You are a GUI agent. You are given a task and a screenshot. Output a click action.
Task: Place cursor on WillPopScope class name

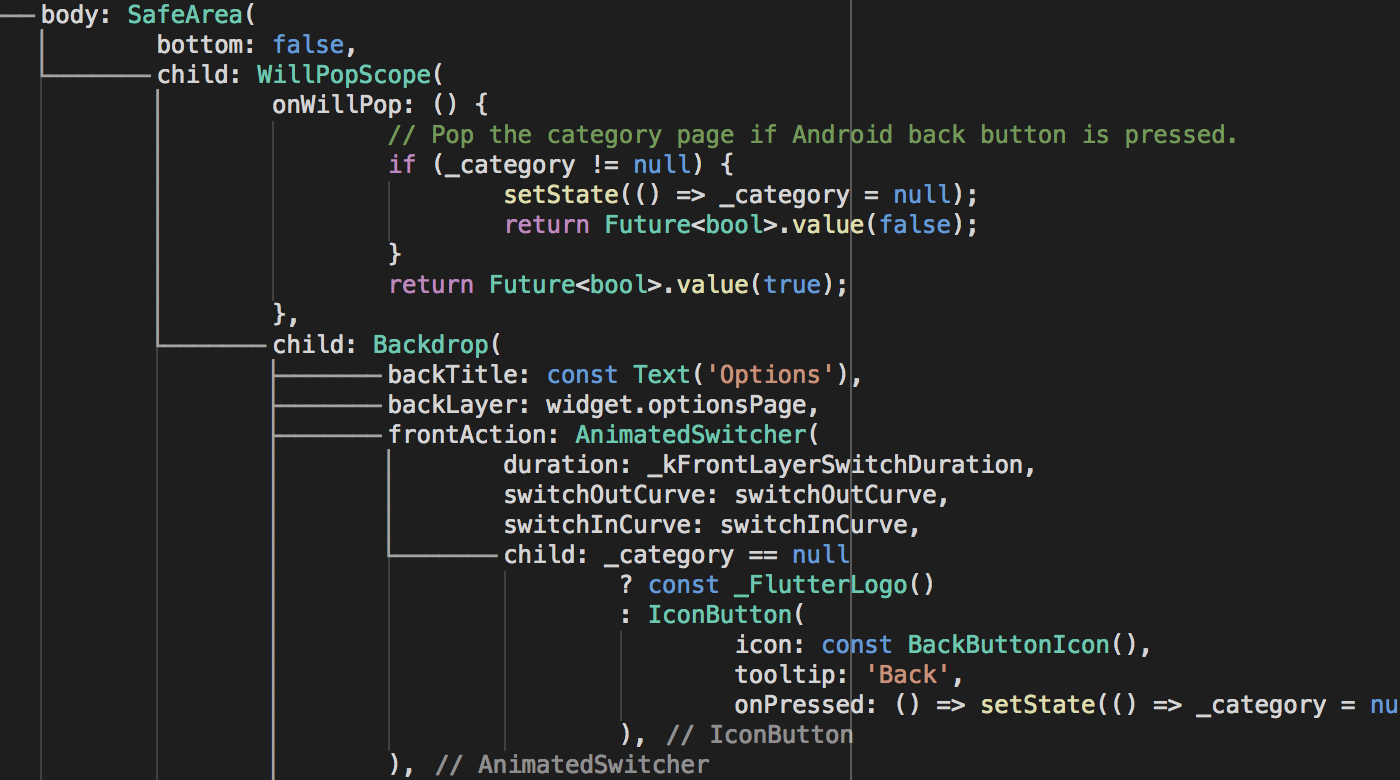[x=343, y=75]
